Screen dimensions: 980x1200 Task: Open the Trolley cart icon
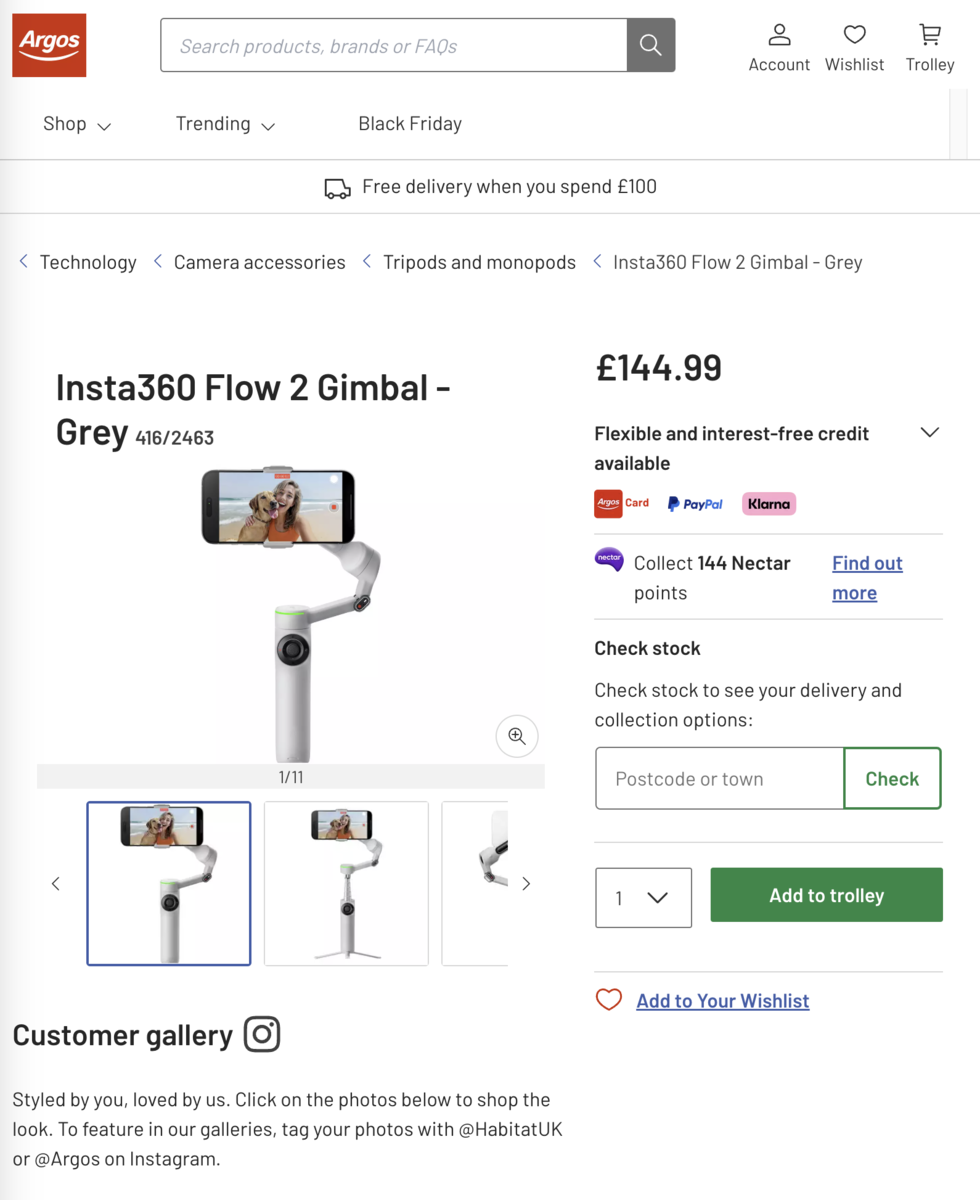click(x=930, y=36)
